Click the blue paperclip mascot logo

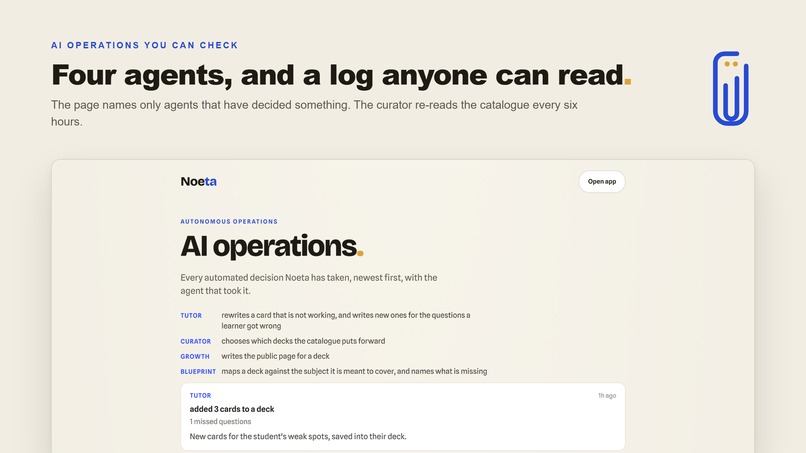coord(730,88)
